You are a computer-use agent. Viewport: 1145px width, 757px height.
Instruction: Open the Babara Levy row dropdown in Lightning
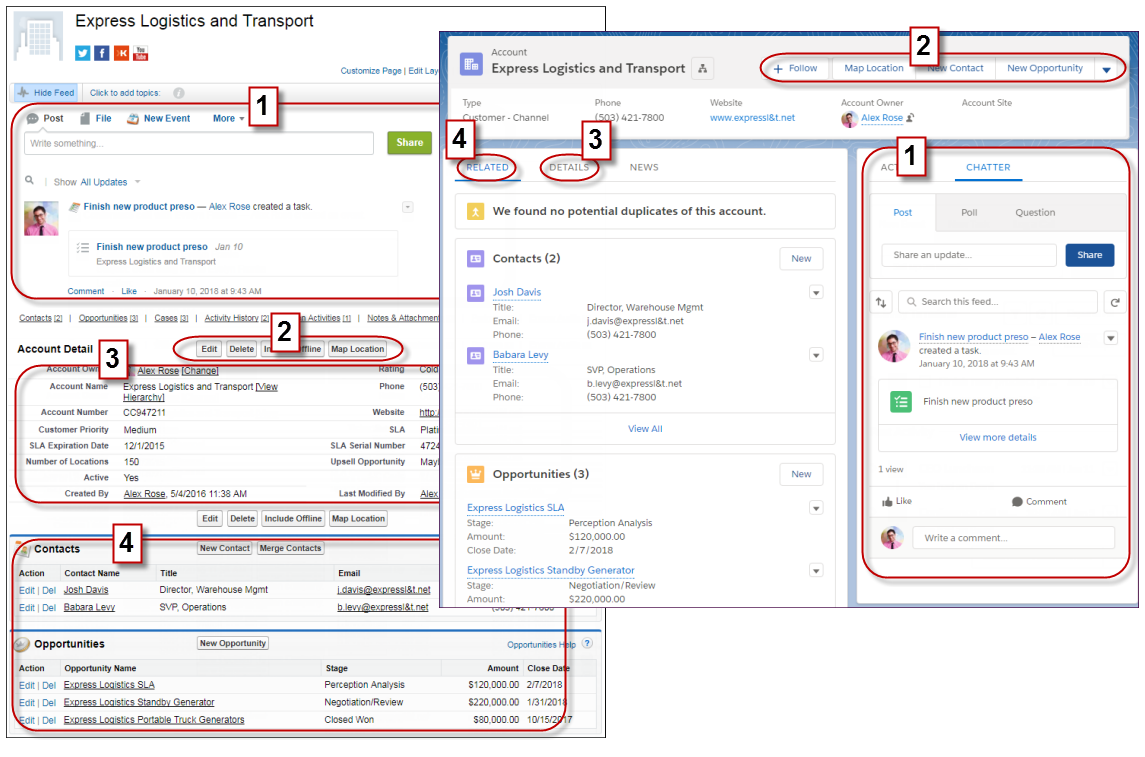click(x=816, y=356)
